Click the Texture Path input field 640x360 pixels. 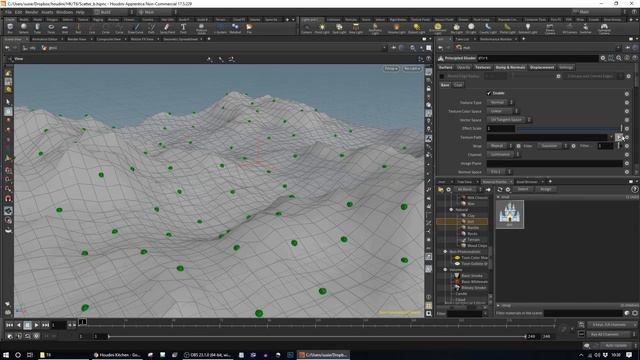(x=548, y=137)
